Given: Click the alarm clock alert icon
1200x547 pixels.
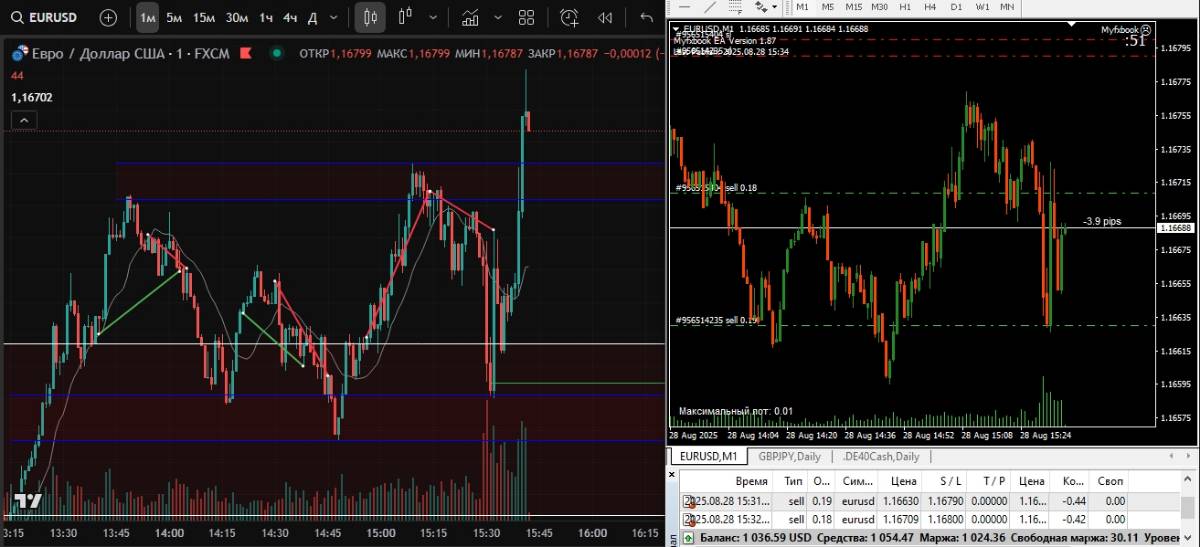Looking at the screenshot, I should pos(569,17).
